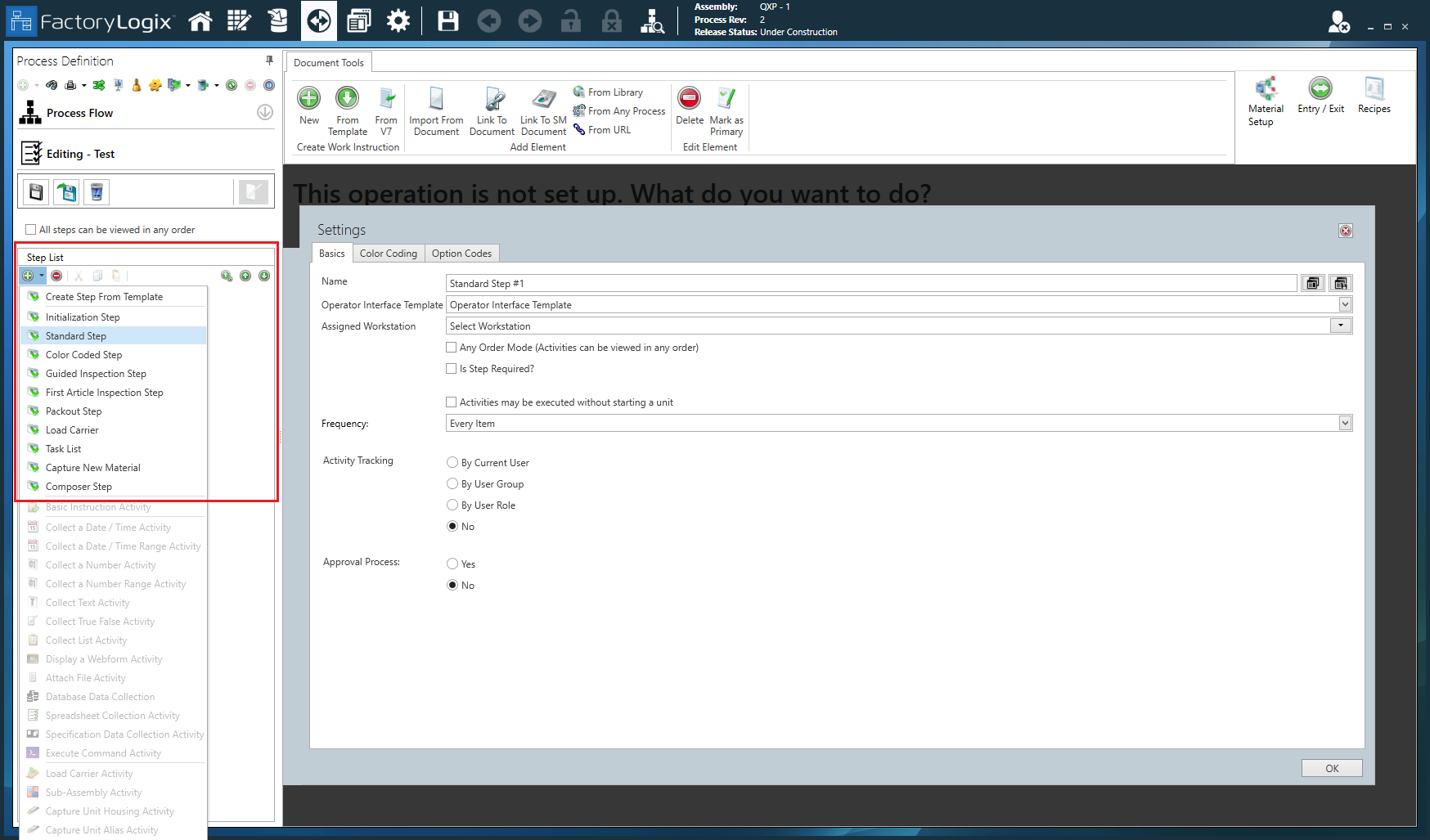Click the OK button
Image resolution: width=1430 pixels, height=840 pixels.
click(x=1331, y=768)
